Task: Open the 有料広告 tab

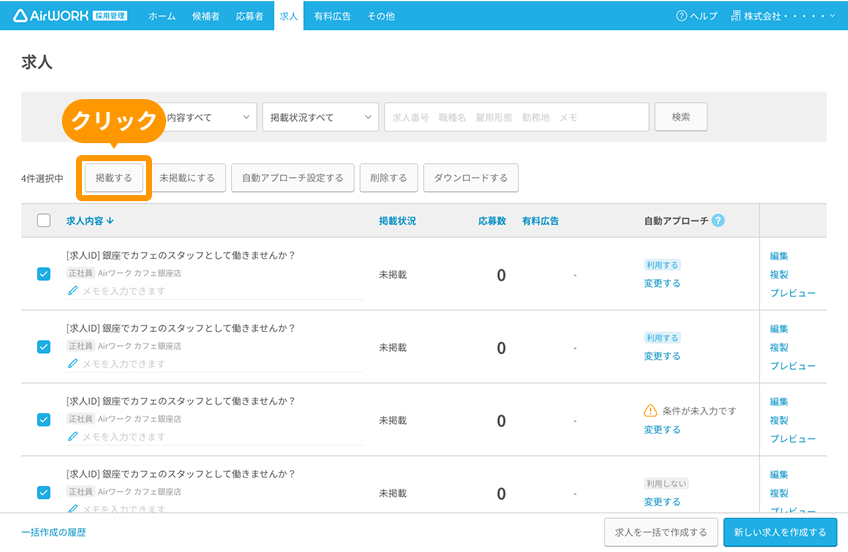Action: point(333,16)
